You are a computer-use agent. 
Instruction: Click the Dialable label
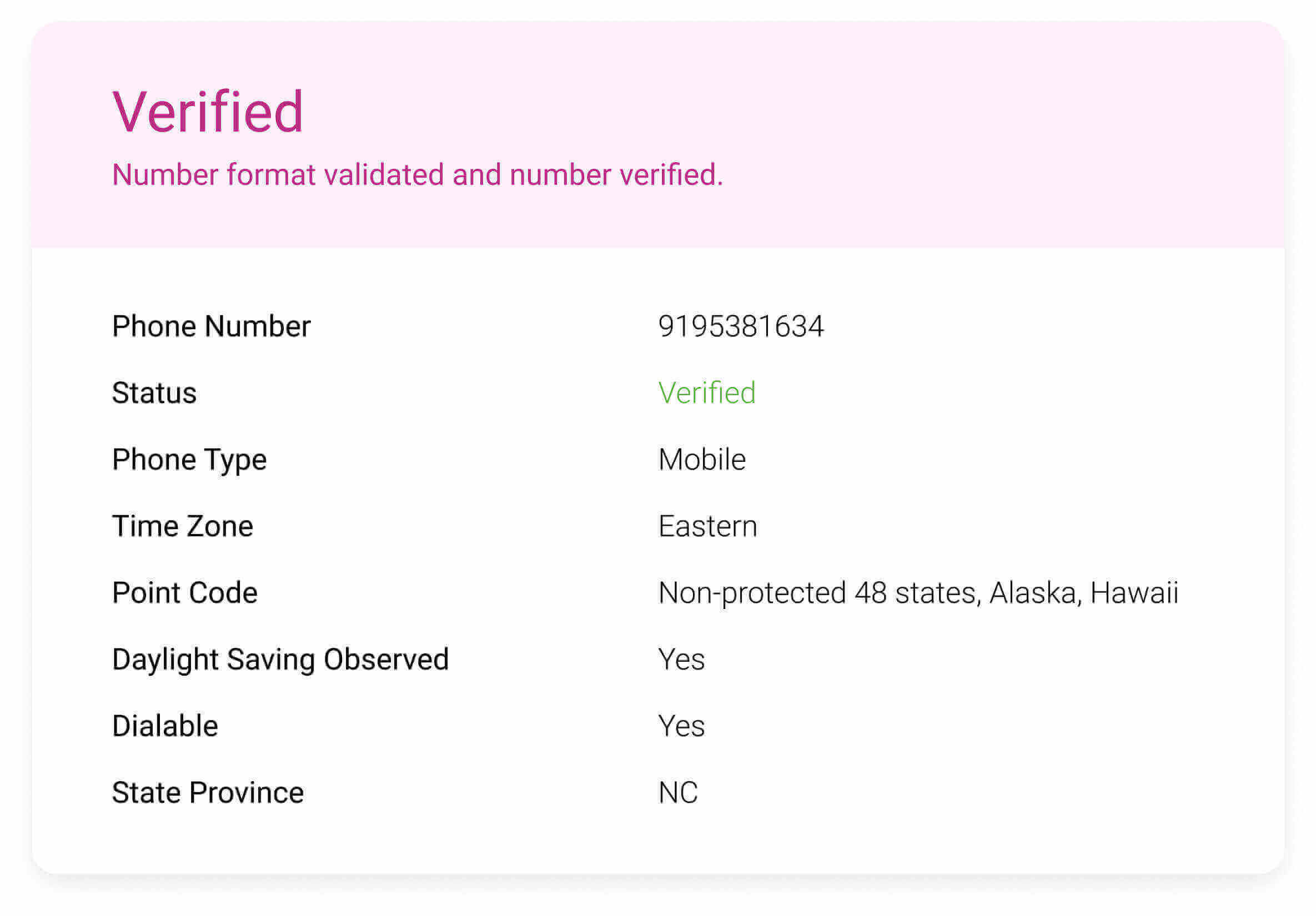click(x=165, y=726)
